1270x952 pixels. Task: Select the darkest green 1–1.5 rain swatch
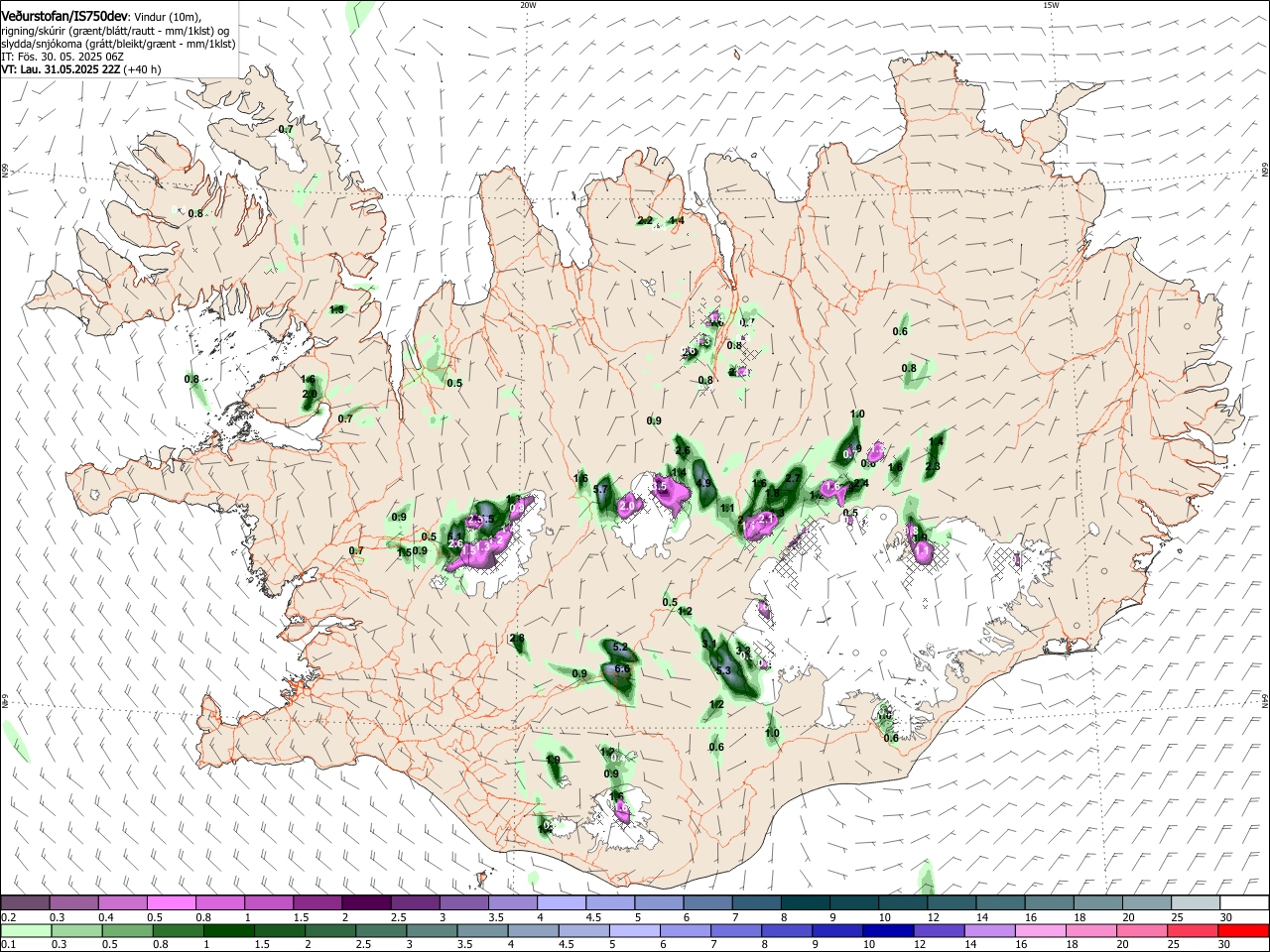[230, 931]
